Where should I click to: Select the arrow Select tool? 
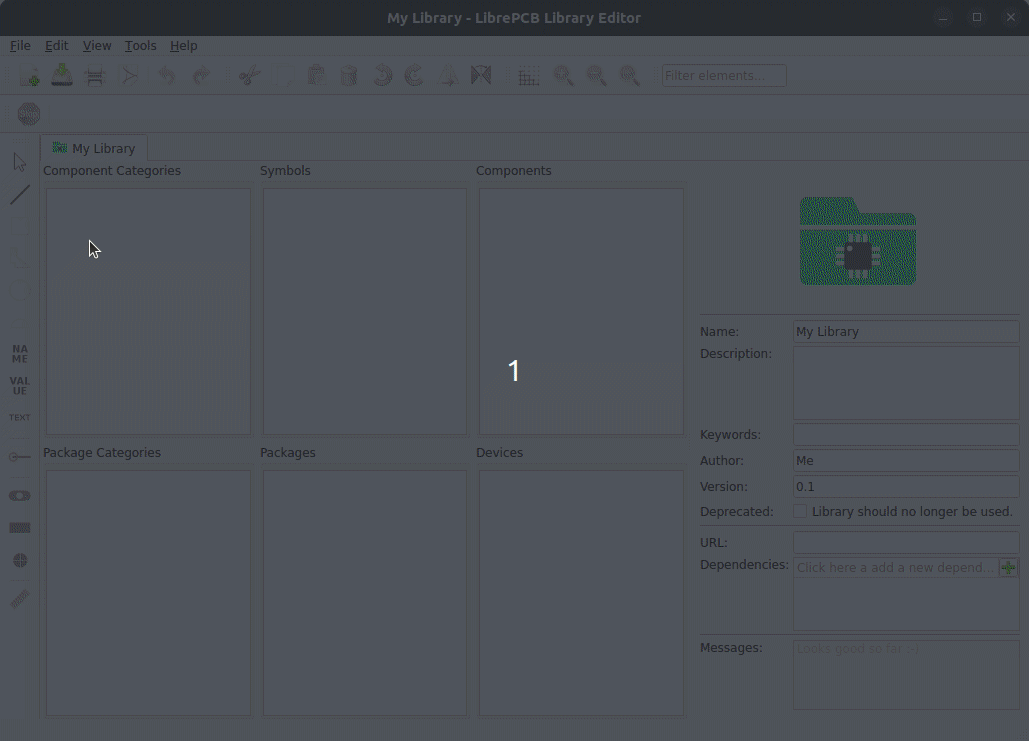[x=20, y=162]
